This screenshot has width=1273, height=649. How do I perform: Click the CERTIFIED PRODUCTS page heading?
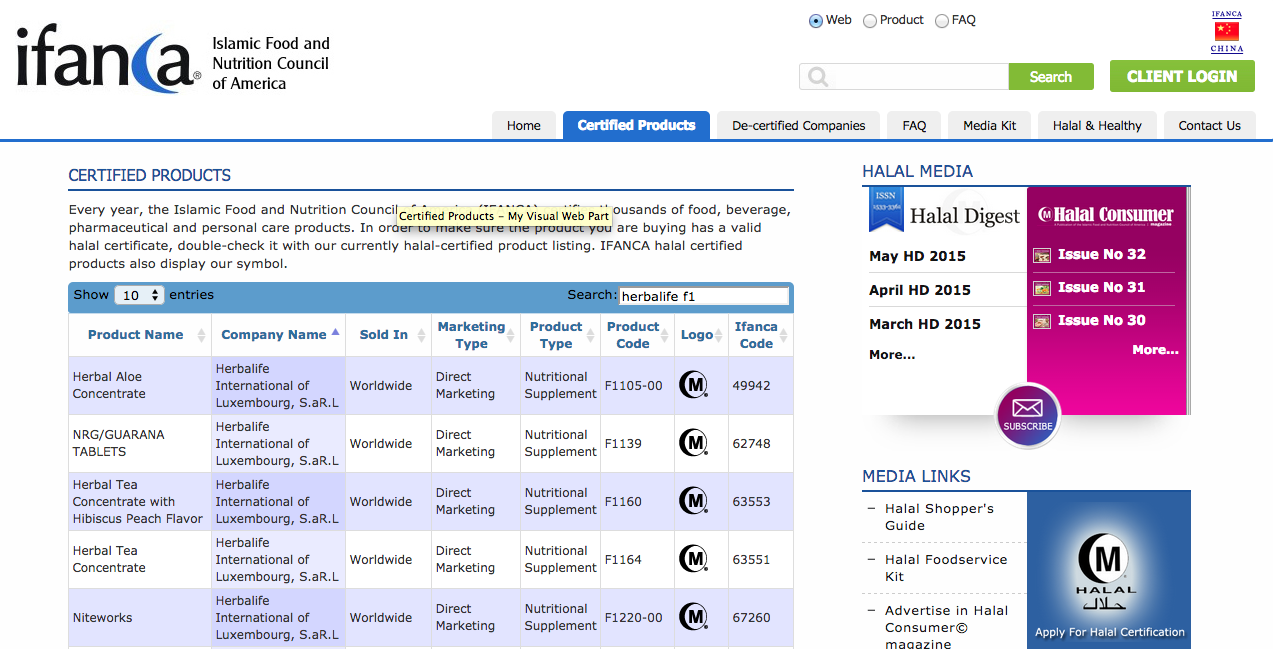click(x=150, y=175)
